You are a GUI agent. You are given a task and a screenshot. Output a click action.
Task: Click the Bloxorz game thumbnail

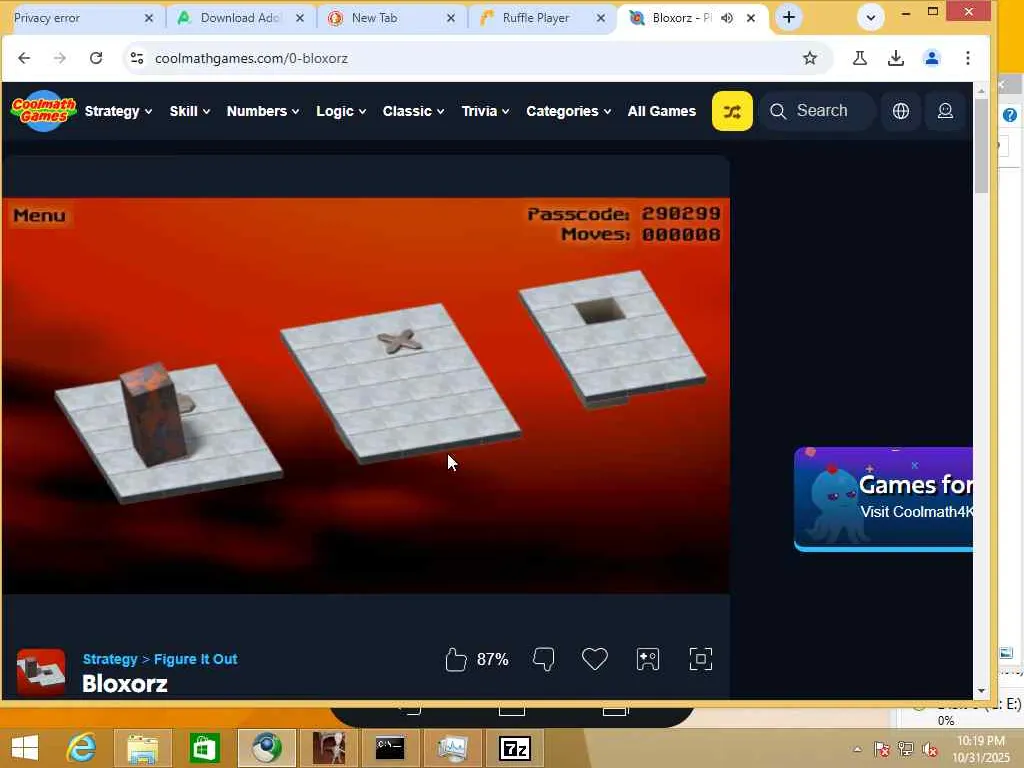click(40, 671)
